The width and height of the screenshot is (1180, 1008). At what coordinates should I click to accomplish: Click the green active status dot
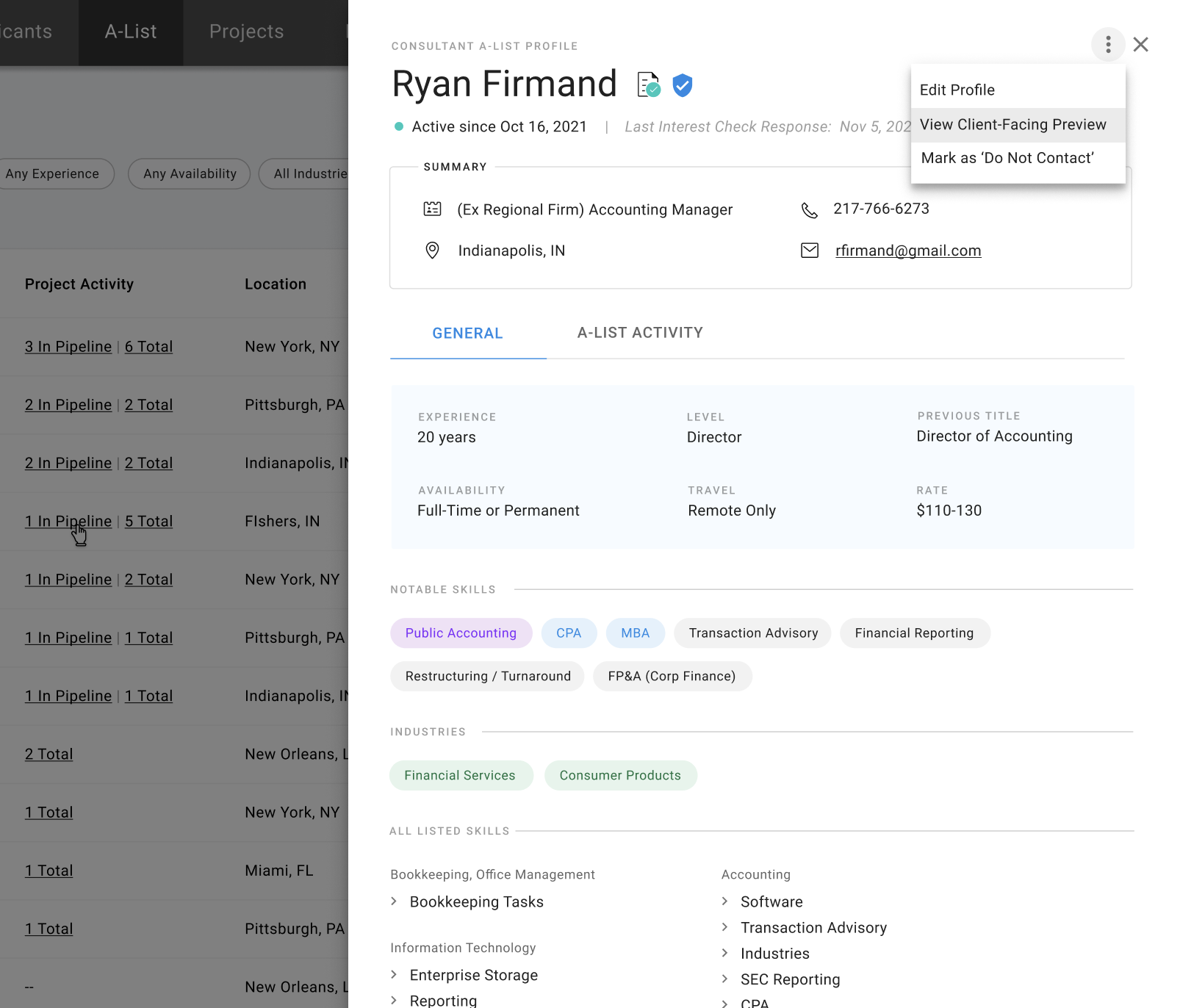[x=399, y=126]
